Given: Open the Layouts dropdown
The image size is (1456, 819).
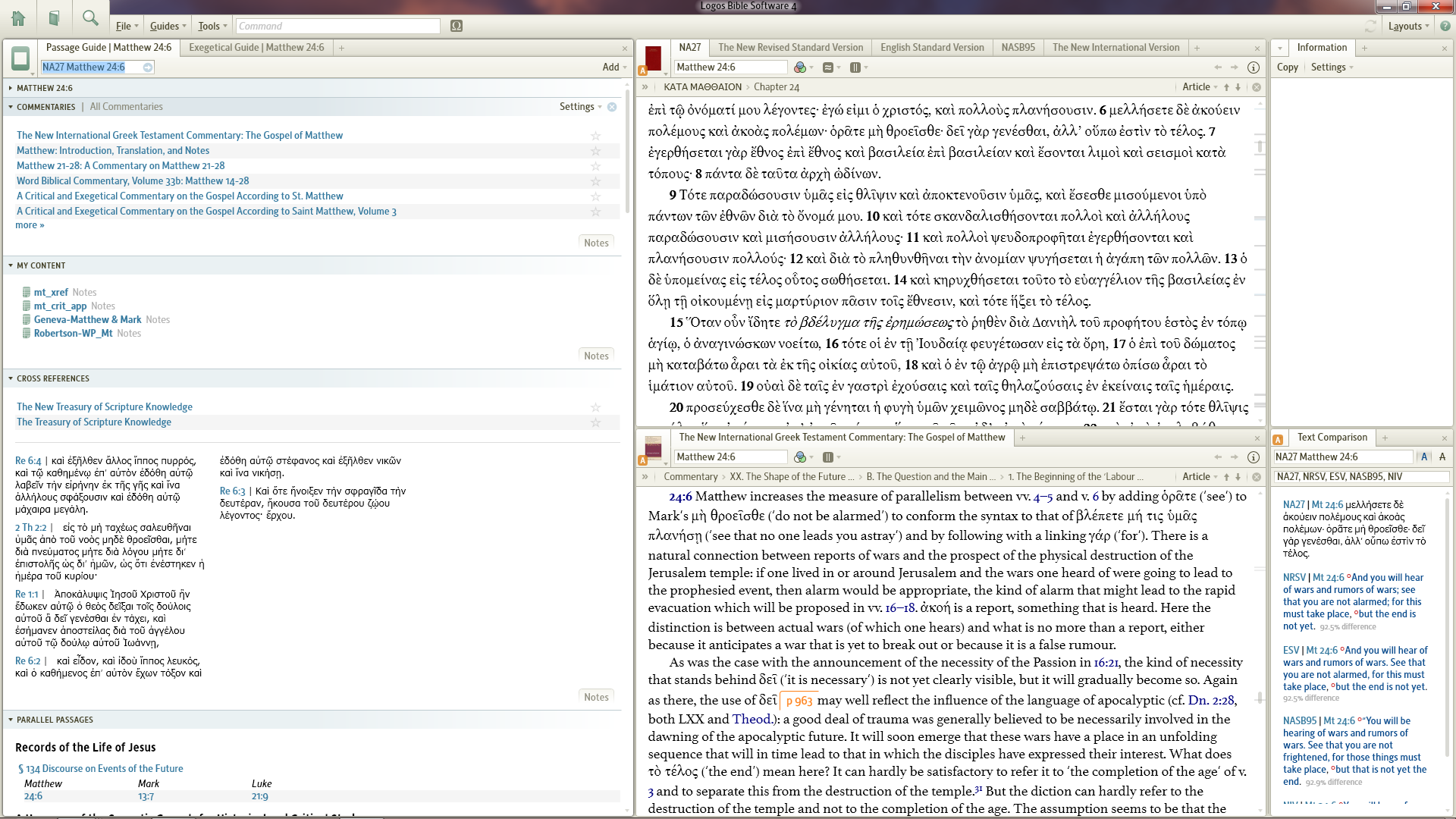Looking at the screenshot, I should (x=1408, y=26).
